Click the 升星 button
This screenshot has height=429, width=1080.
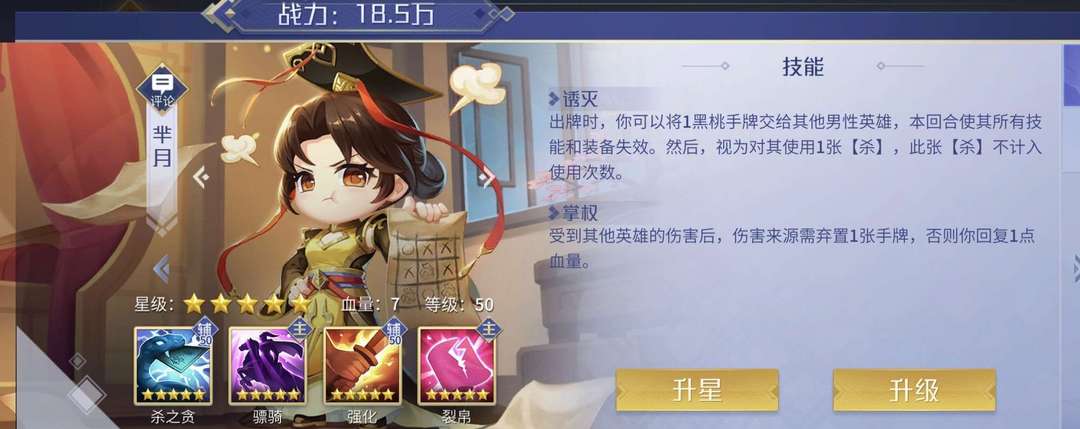point(697,390)
